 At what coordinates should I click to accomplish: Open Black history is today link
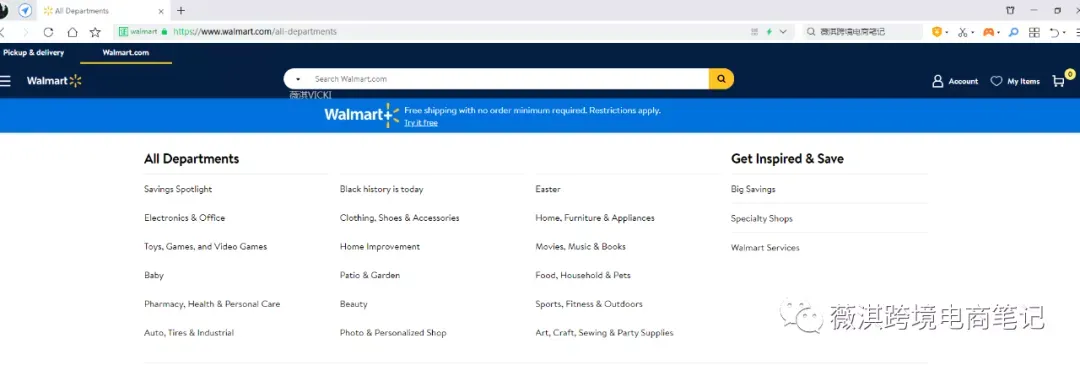pos(382,189)
